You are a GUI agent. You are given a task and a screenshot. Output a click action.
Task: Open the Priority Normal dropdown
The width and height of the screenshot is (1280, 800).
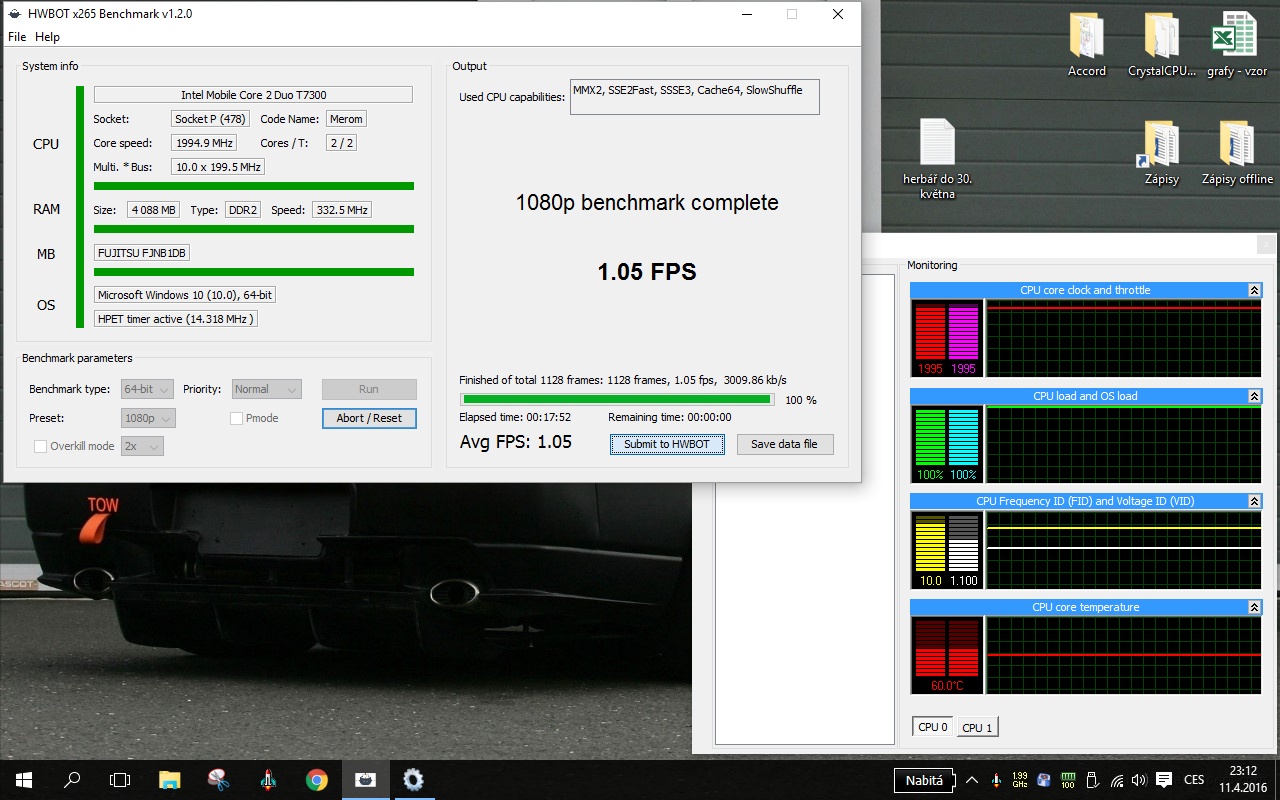pos(266,389)
